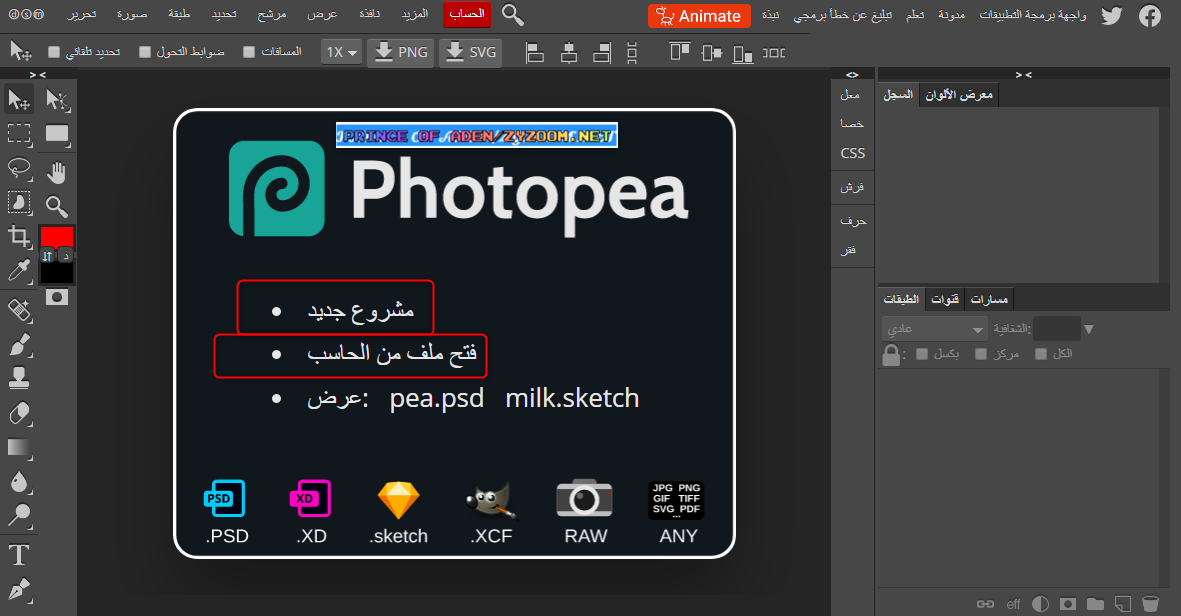The height and width of the screenshot is (616, 1181).
Task: Expand the الشفافية opacity arrow
Action: tap(1088, 329)
